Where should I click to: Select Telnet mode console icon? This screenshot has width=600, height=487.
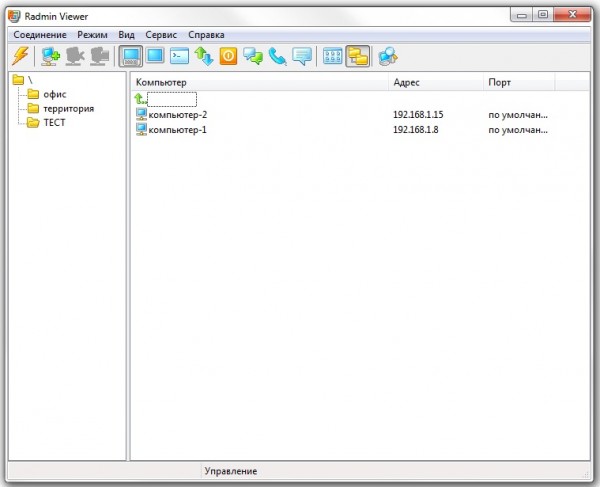tap(179, 56)
